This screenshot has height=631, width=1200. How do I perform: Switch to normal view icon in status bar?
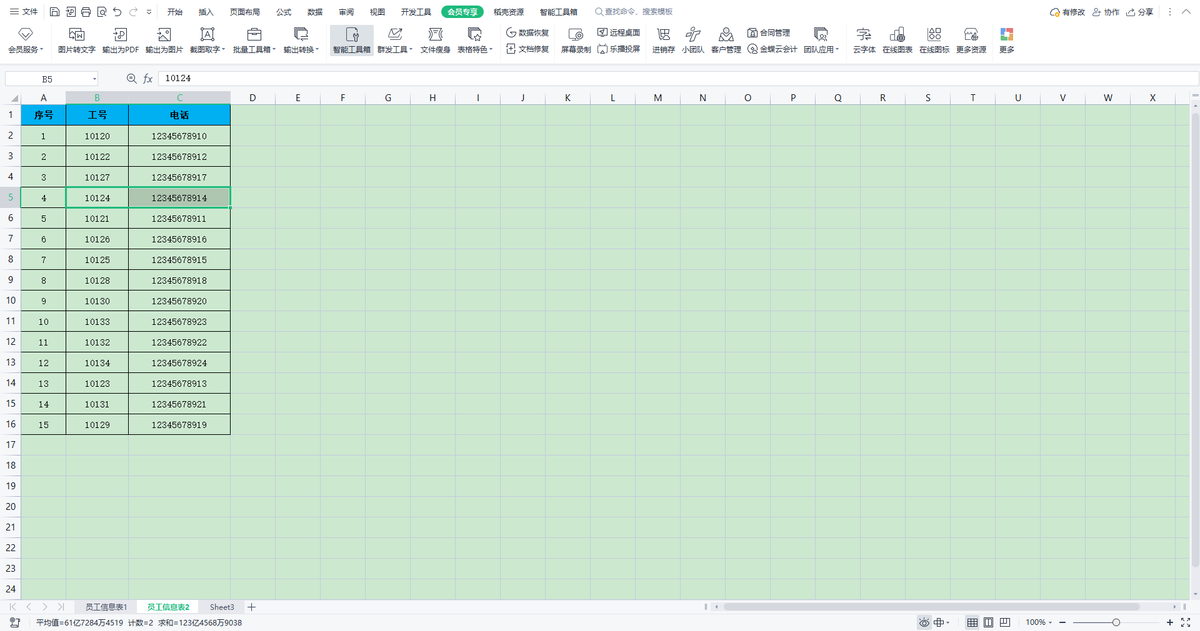tap(972, 622)
